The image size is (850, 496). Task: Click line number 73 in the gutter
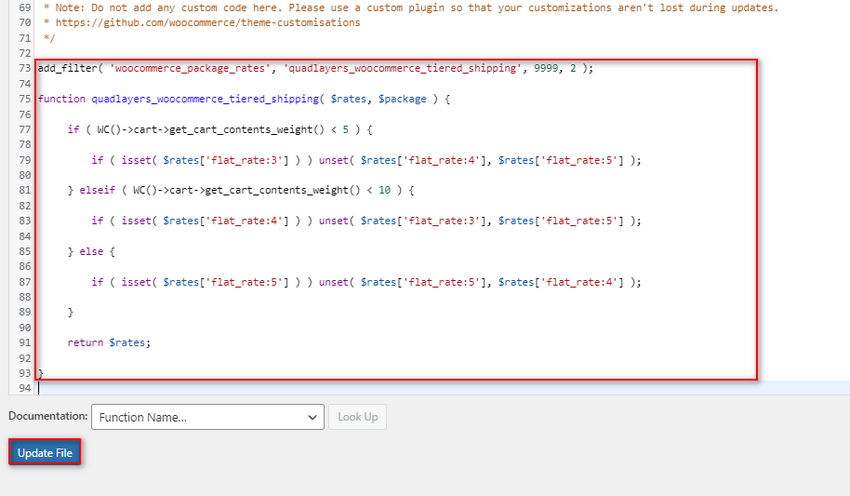(24, 68)
